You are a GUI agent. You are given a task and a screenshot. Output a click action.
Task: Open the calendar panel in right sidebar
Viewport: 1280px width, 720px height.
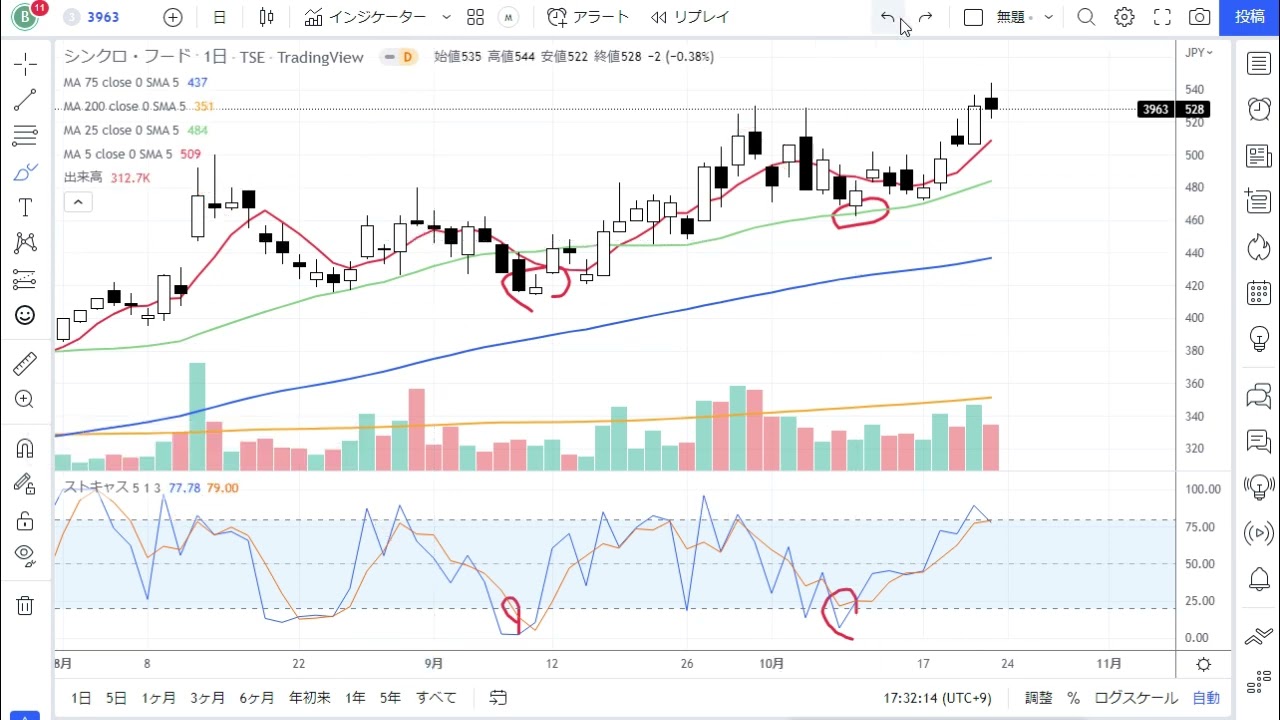point(1258,293)
